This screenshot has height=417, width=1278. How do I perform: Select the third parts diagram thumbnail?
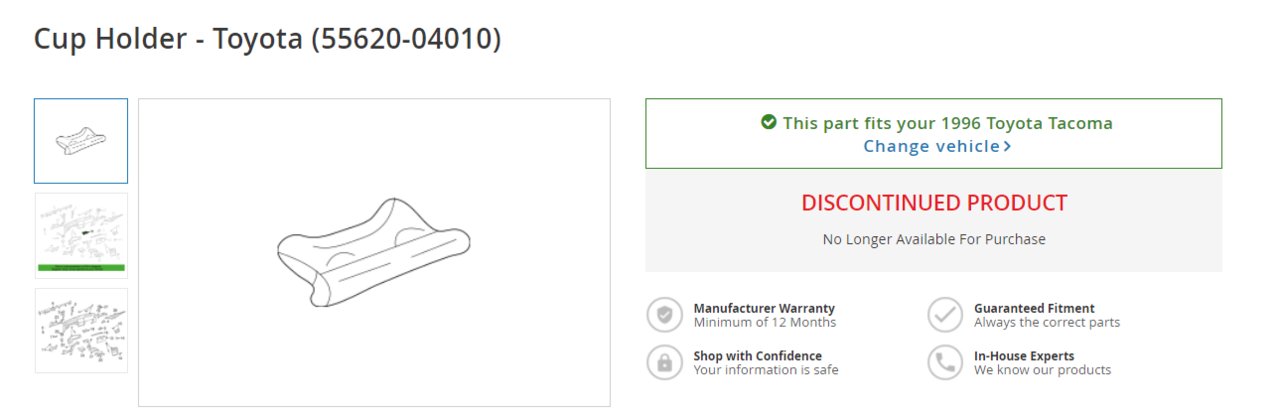[x=81, y=330]
